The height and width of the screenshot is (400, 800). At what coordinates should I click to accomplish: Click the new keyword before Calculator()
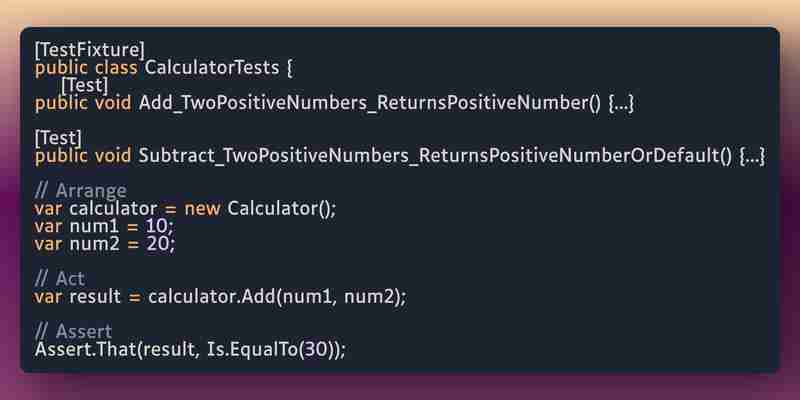pos(203,208)
